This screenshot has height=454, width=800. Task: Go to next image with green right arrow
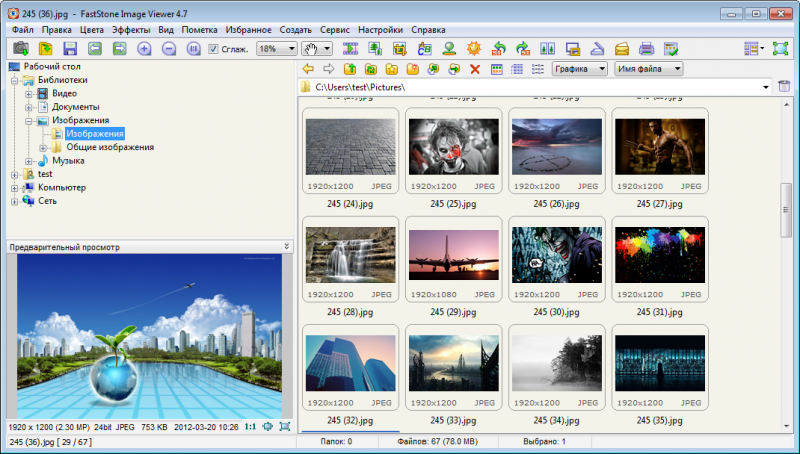click(x=119, y=48)
